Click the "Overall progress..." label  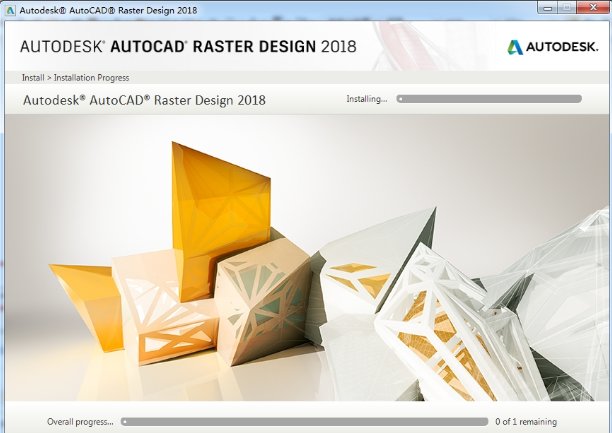point(80,422)
